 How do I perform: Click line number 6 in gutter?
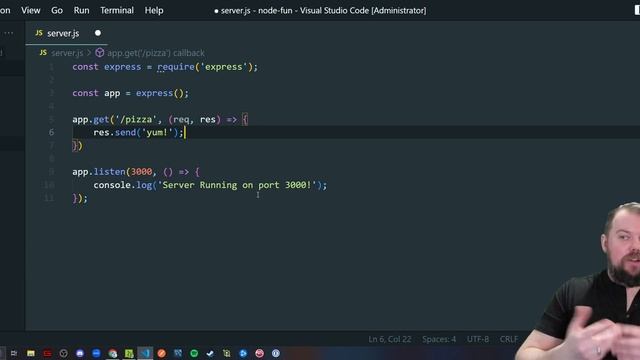(51, 132)
